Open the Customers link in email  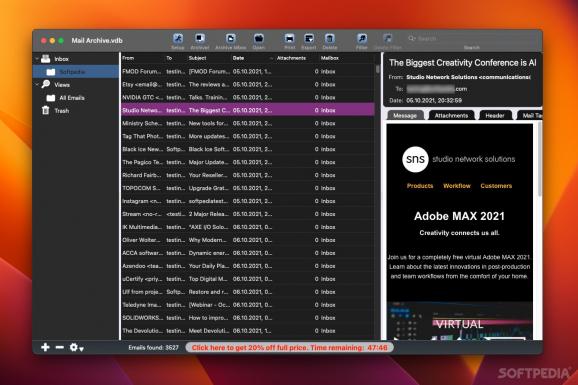pyautogui.click(x=496, y=186)
